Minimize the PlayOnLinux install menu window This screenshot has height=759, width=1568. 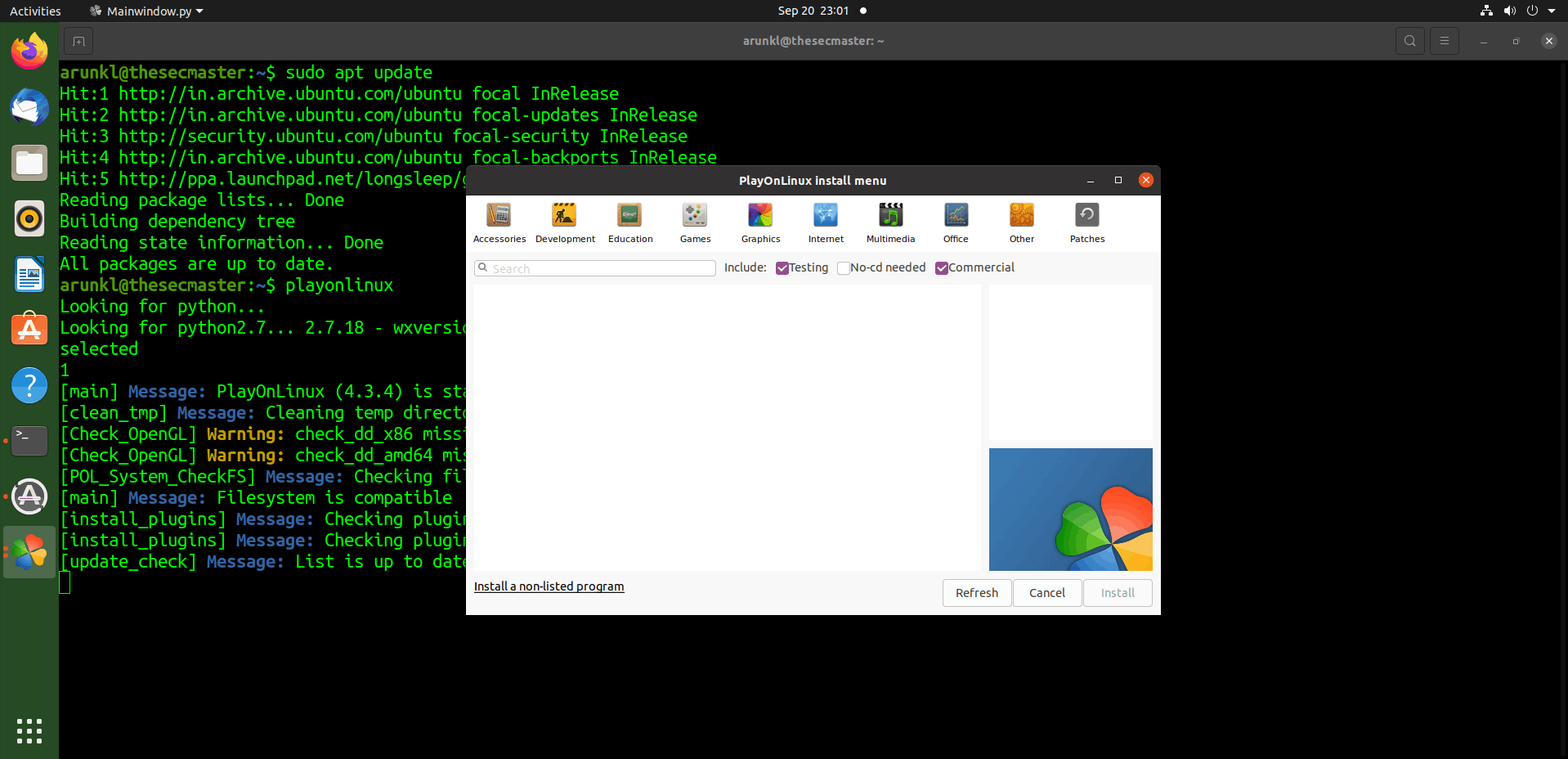click(x=1091, y=180)
